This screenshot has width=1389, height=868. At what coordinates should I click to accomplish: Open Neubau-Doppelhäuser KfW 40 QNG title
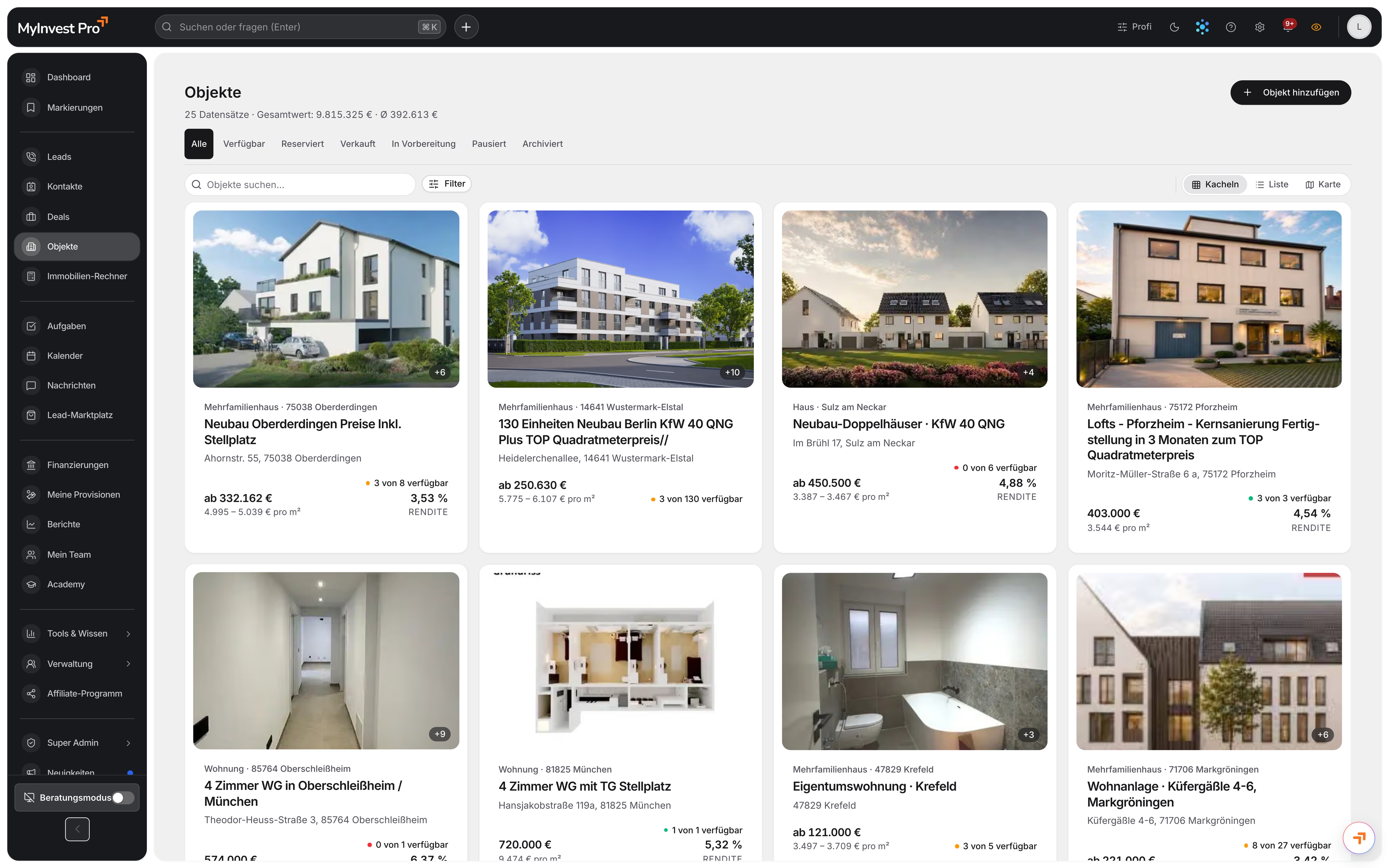[898, 424]
